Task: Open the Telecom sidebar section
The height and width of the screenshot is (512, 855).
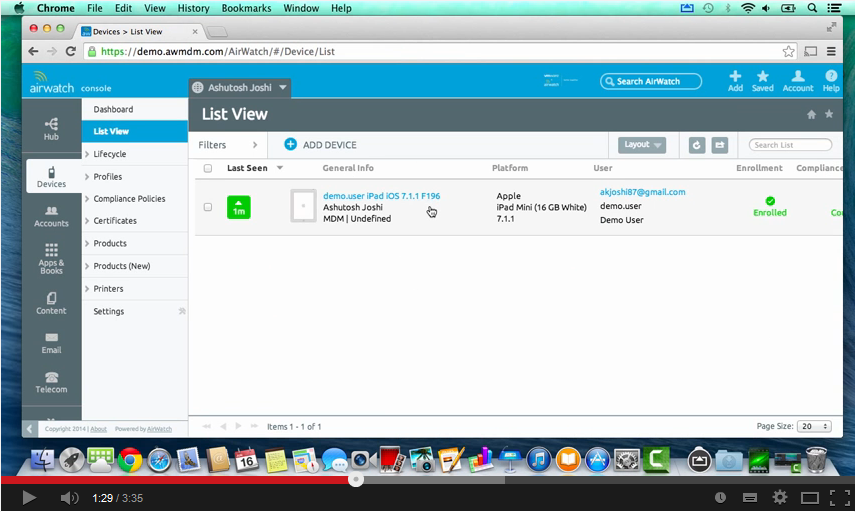Action: pos(51,382)
